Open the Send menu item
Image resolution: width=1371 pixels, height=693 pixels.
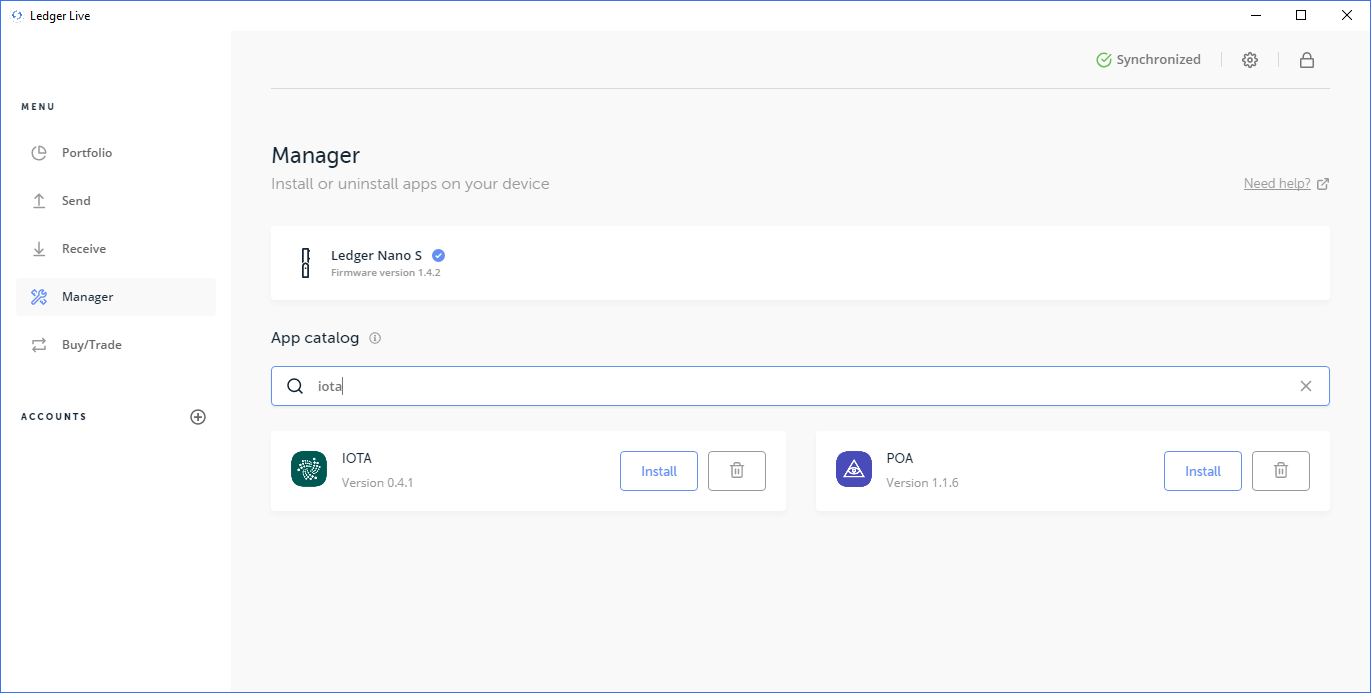click(116, 201)
